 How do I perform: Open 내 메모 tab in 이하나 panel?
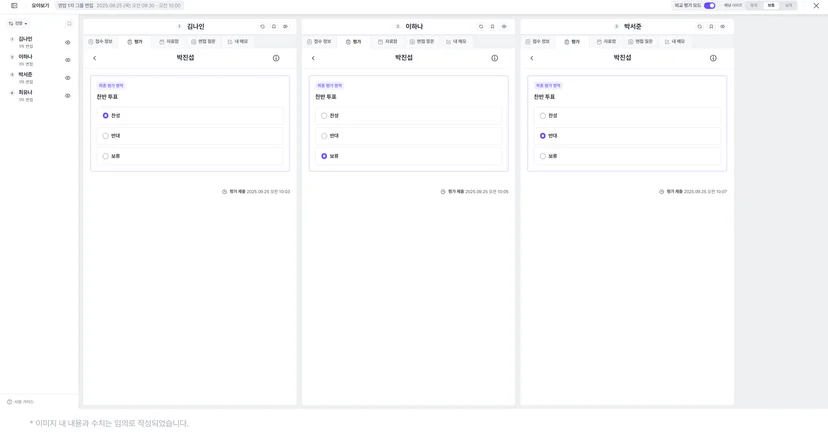456,41
